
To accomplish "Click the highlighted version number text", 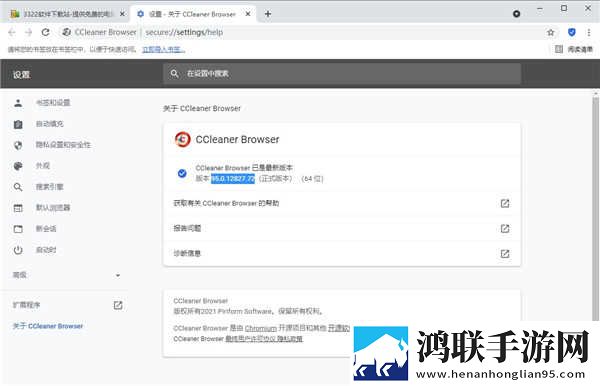I will pos(233,179).
